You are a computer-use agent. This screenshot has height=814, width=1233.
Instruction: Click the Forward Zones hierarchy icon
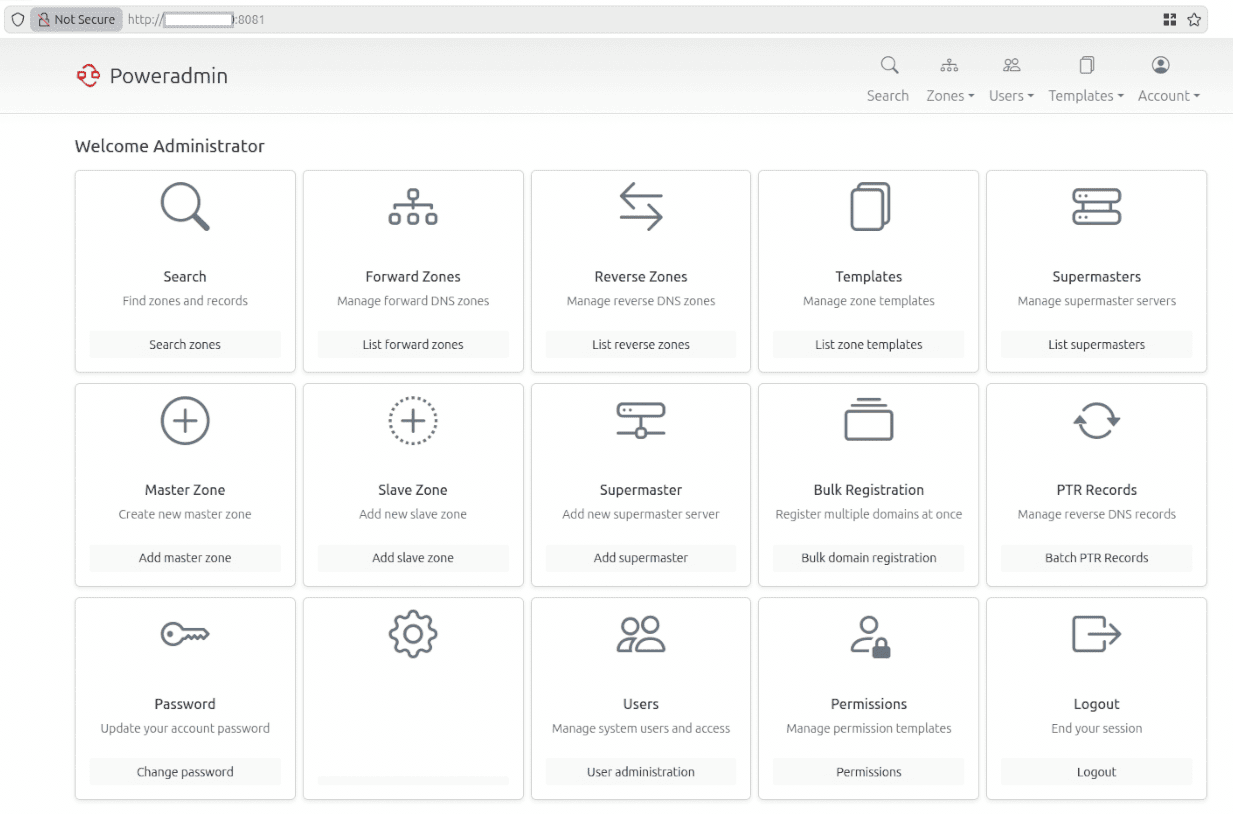(x=413, y=207)
